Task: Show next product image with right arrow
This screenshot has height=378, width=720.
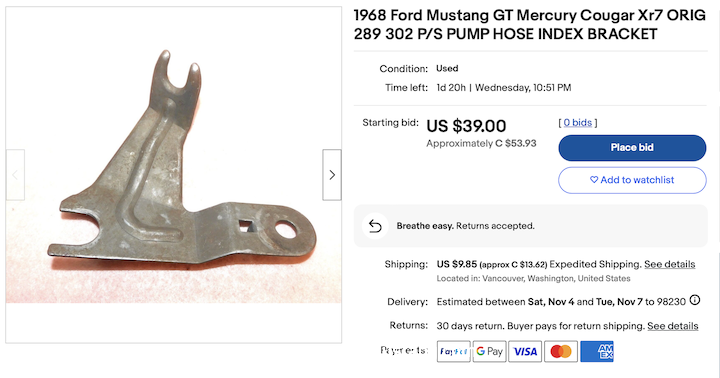Action: (332, 175)
